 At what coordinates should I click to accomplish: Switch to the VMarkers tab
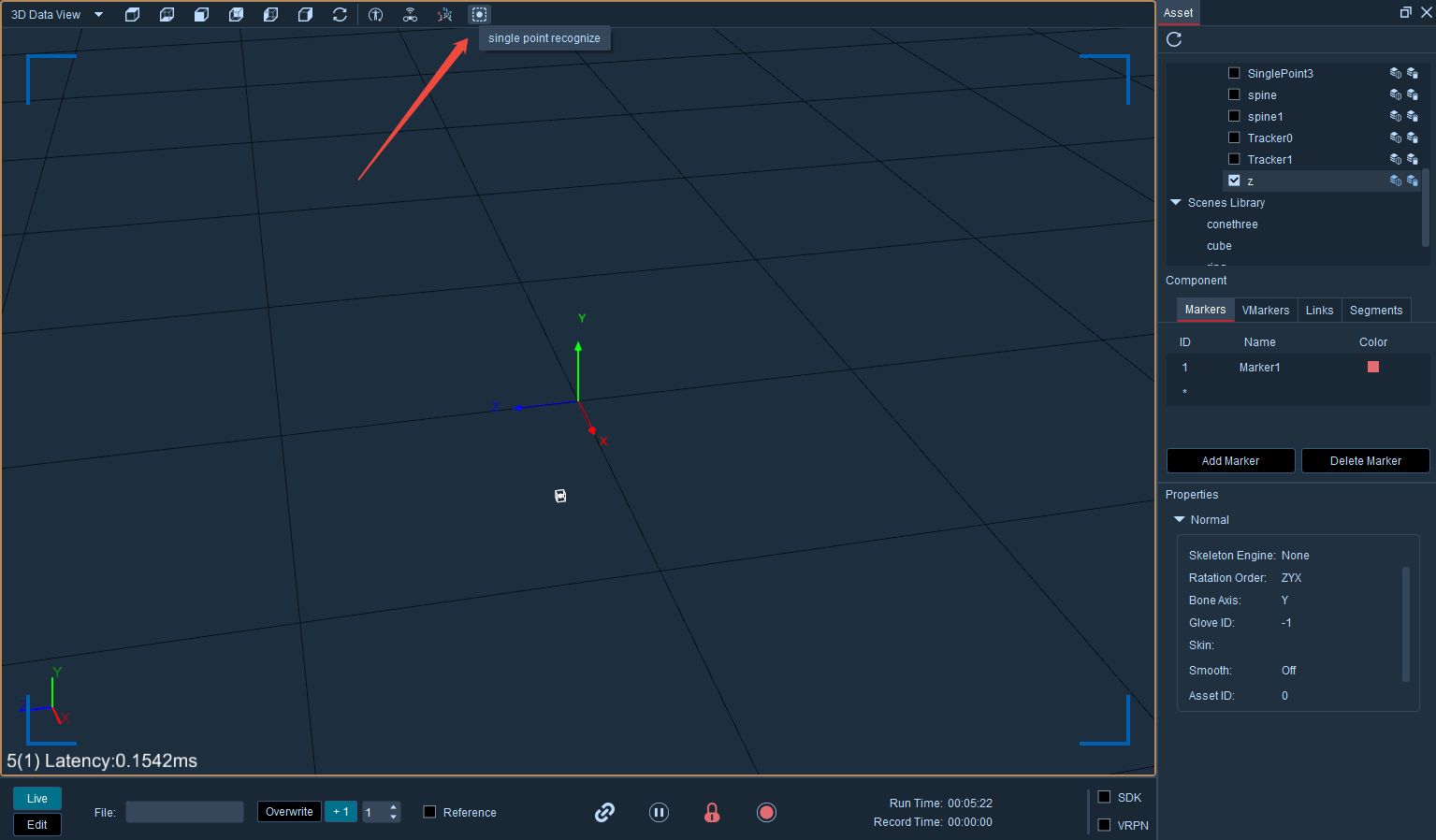pyautogui.click(x=1266, y=311)
